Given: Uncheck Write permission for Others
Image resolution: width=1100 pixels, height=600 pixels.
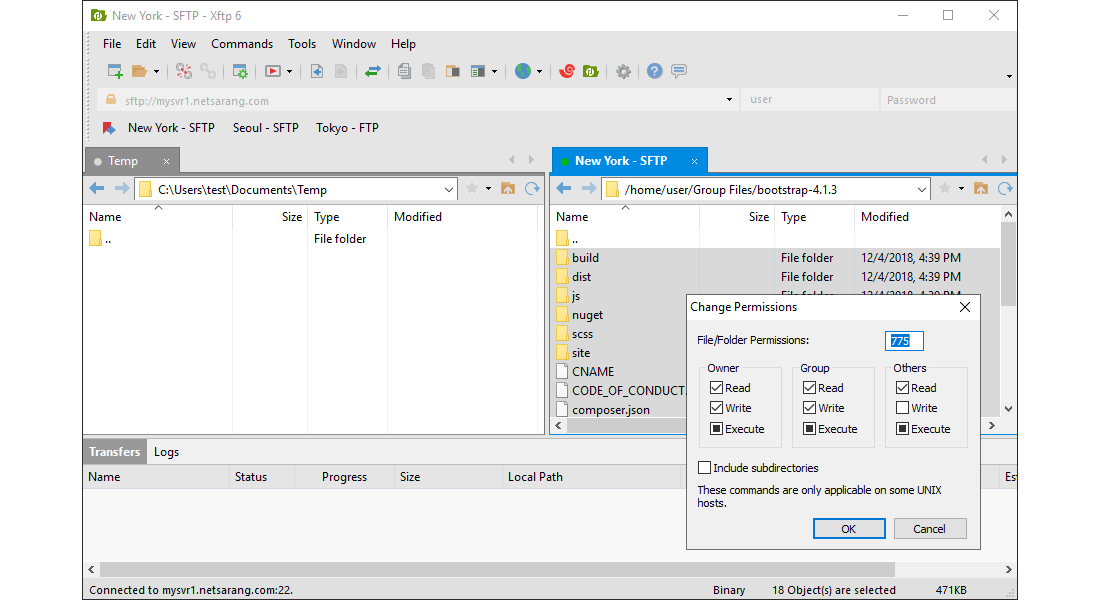Looking at the screenshot, I should [x=901, y=407].
